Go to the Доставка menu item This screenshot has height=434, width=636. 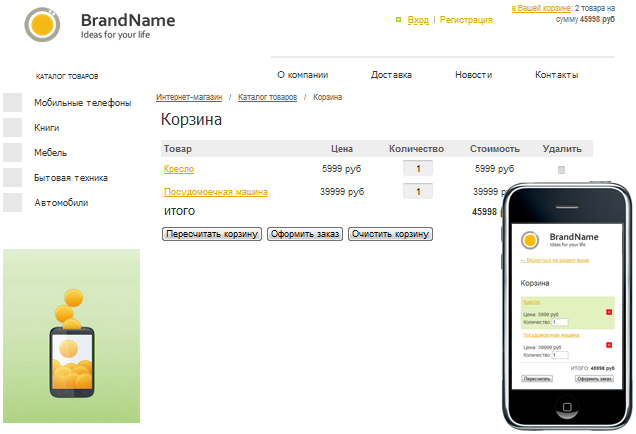click(x=391, y=75)
